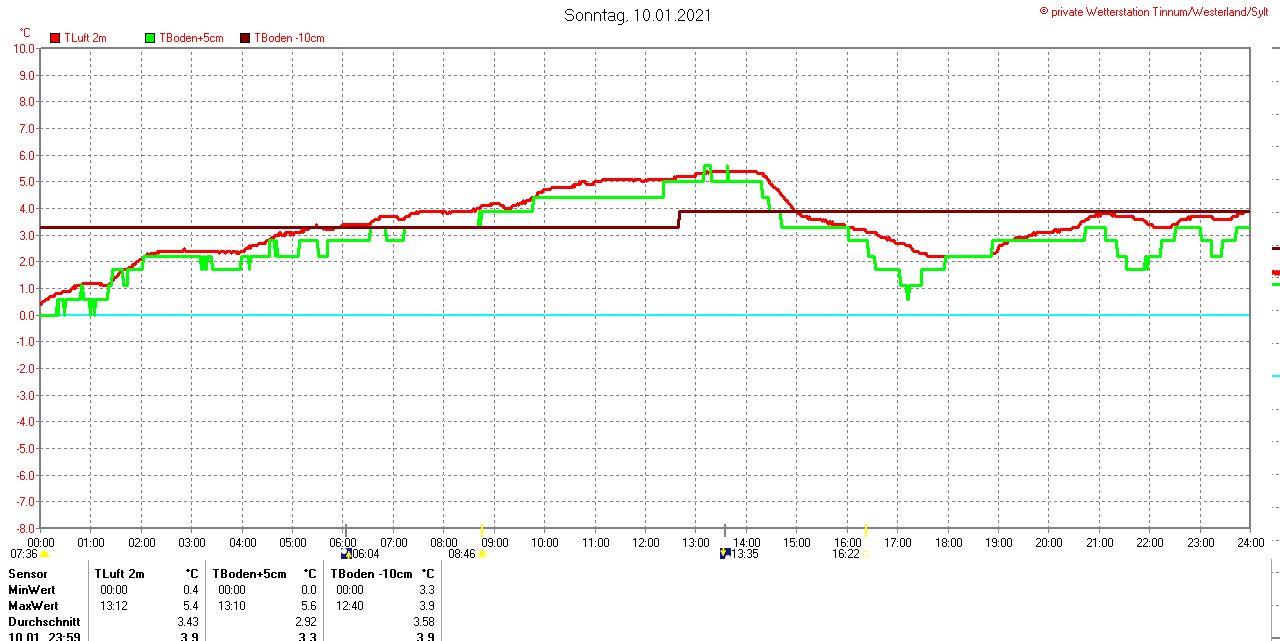This screenshot has width=1280, height=641.
Task: Click the dark red TBoden -10cm swatch
Action: coord(245,38)
